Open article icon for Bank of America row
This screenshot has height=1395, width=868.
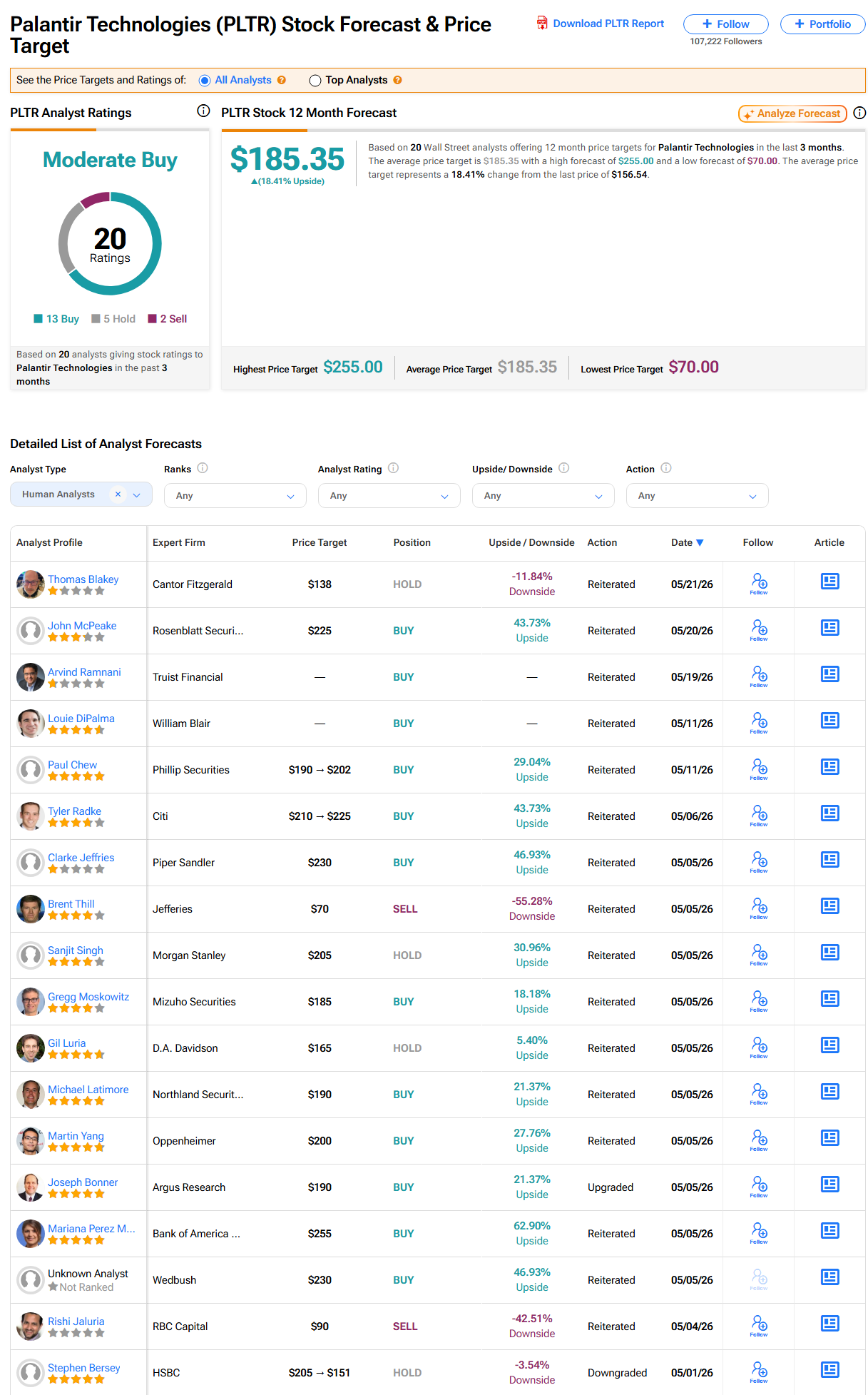829,1231
